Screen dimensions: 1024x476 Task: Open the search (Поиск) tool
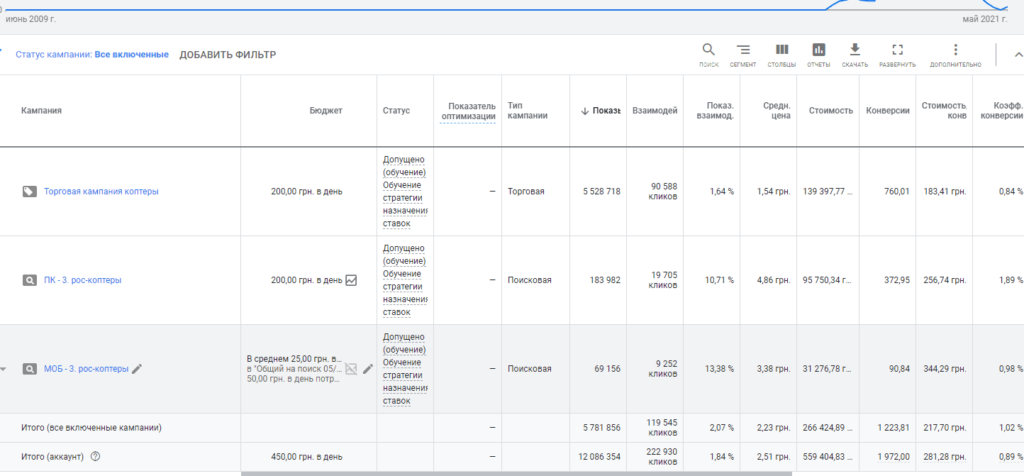point(709,50)
